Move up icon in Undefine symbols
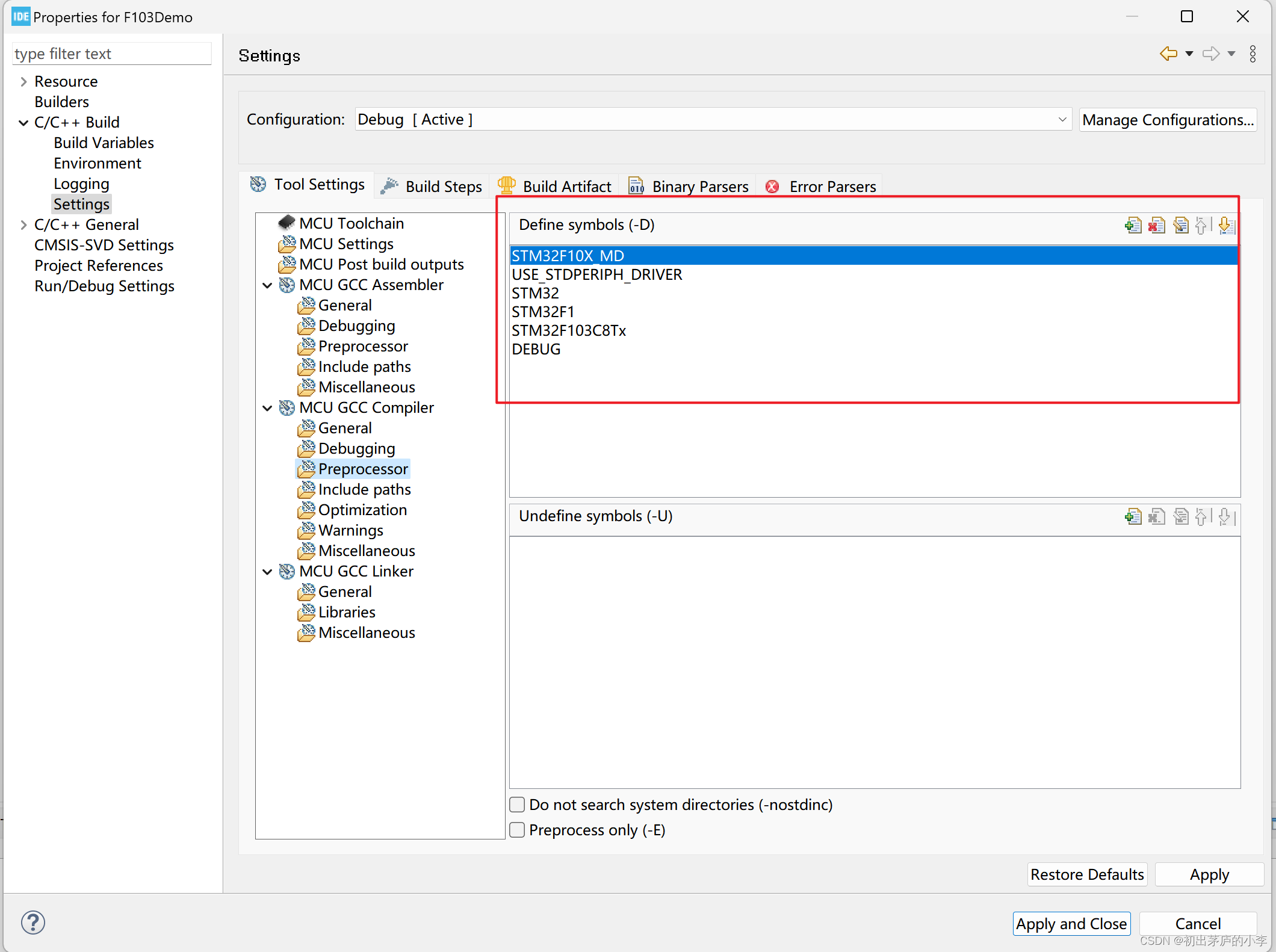This screenshot has height=952, width=1276. [x=1202, y=516]
